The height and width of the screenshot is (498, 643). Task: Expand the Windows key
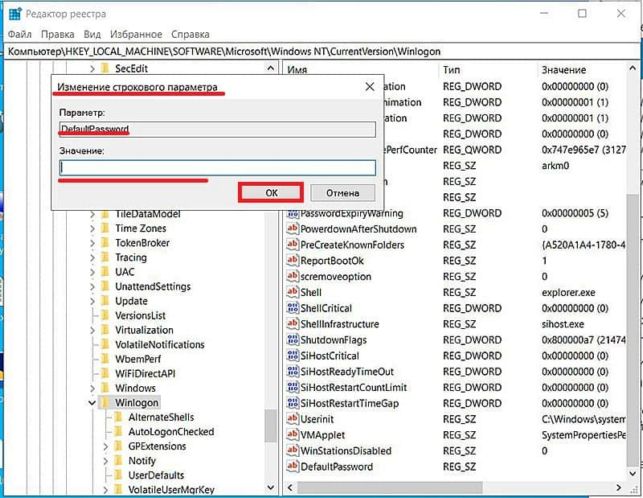tap(92, 388)
